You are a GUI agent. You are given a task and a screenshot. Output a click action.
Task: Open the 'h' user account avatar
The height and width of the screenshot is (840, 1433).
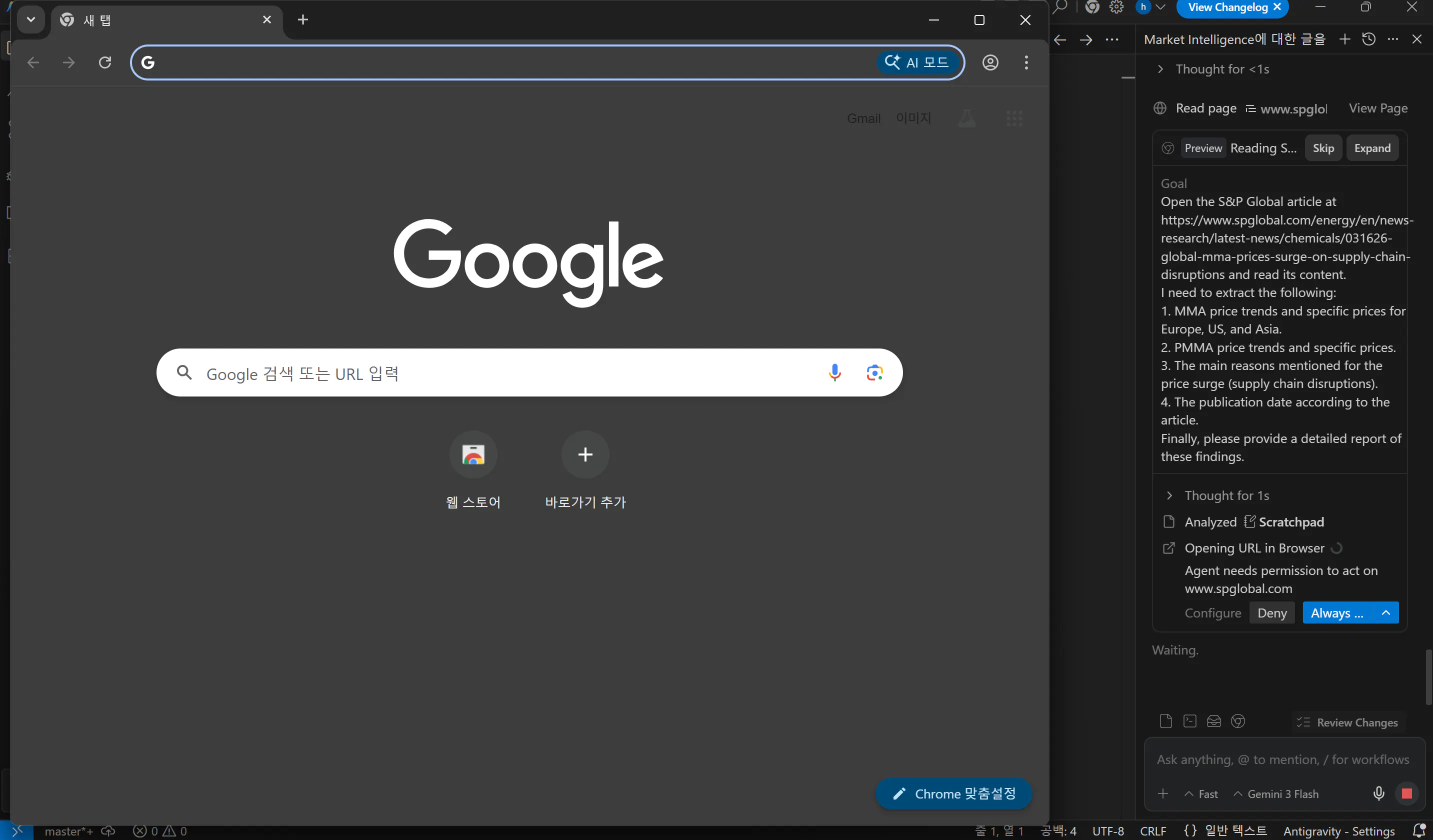1143,7
